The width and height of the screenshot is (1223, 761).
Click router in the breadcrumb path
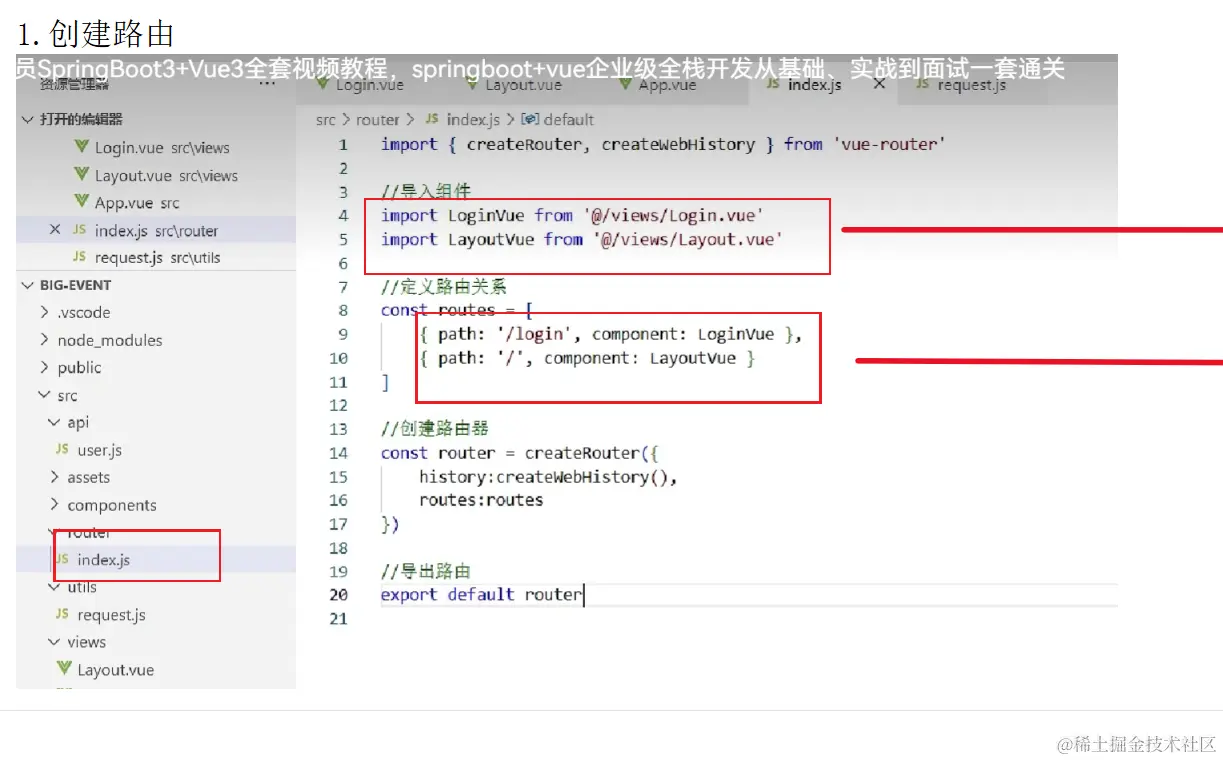[x=378, y=119]
